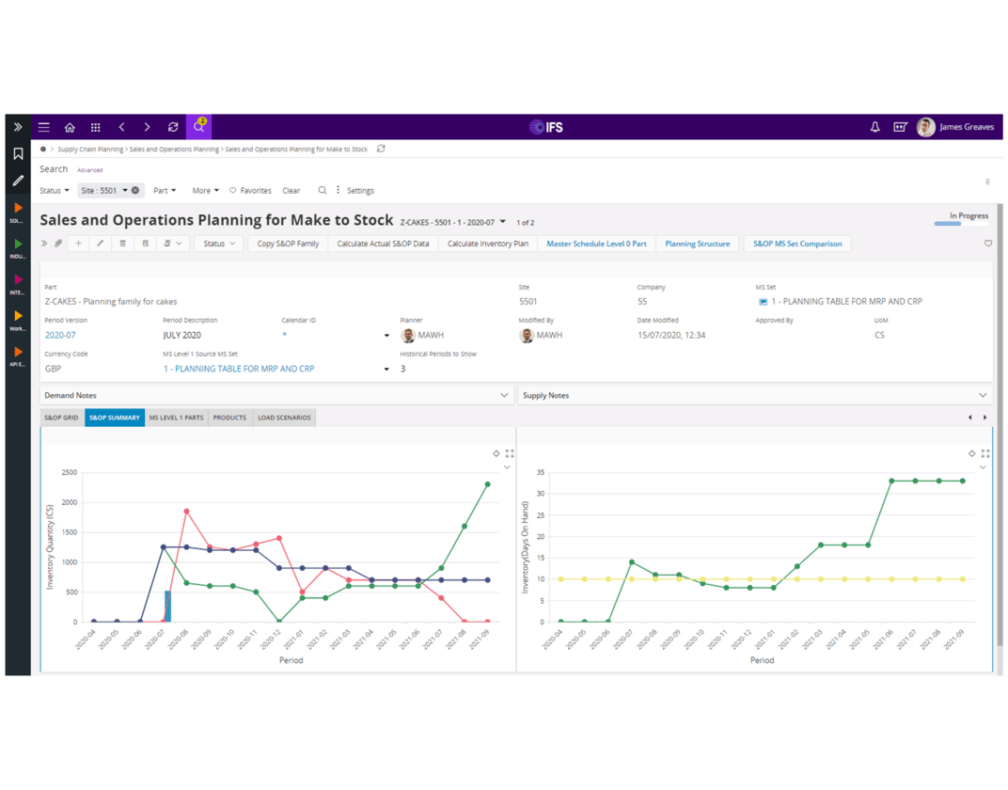Mark record as favorite with the heart icon

988,243
